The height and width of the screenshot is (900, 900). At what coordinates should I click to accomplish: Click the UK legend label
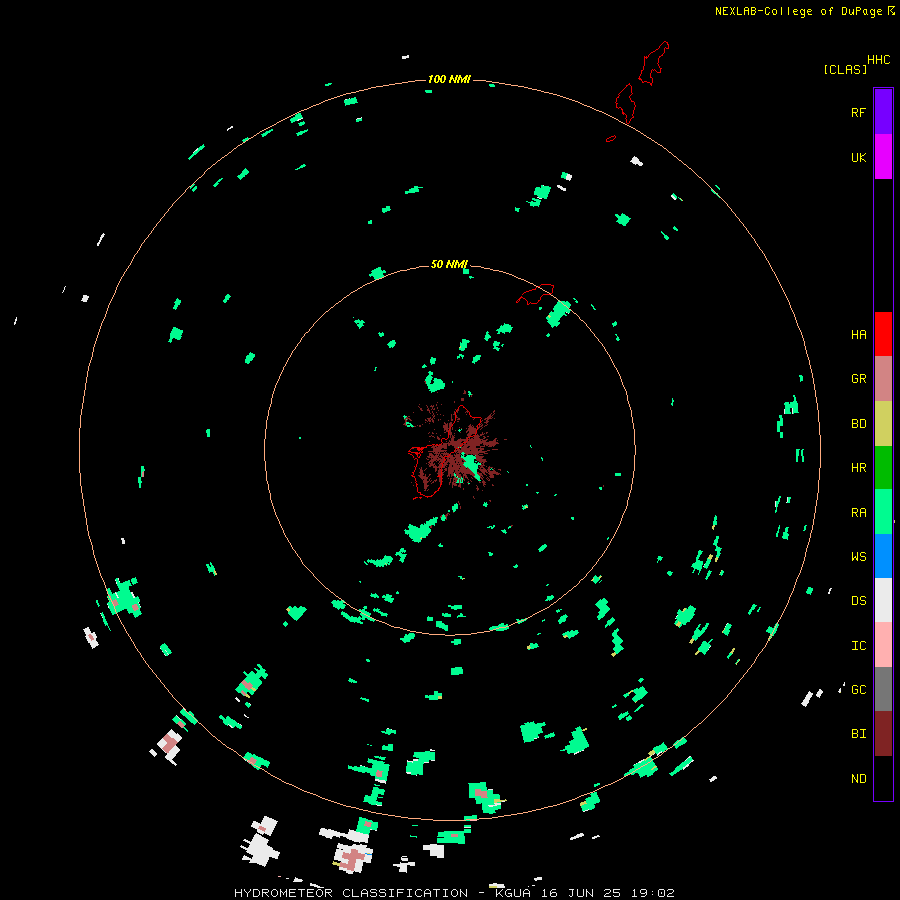858,158
